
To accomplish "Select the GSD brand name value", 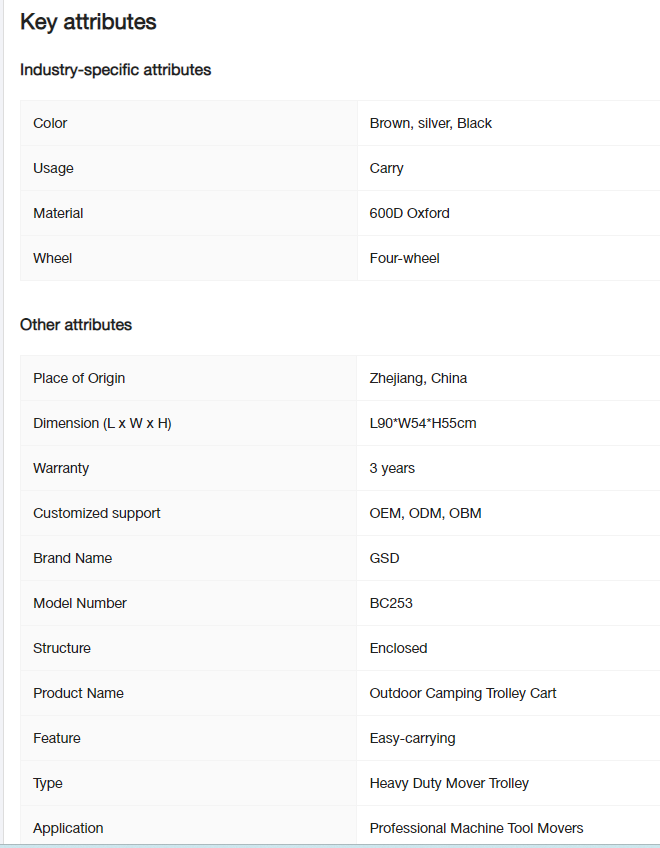I will tap(384, 558).
